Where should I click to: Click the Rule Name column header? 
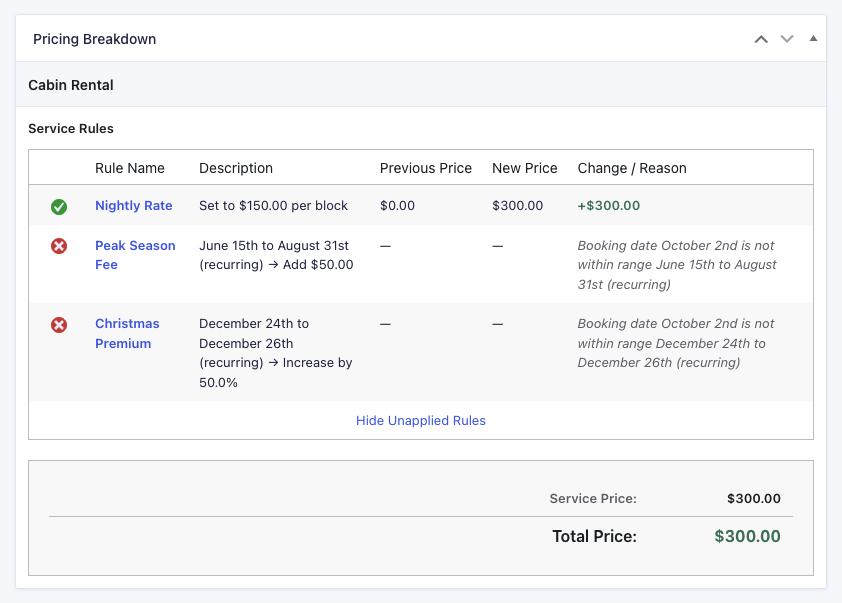tap(130, 168)
